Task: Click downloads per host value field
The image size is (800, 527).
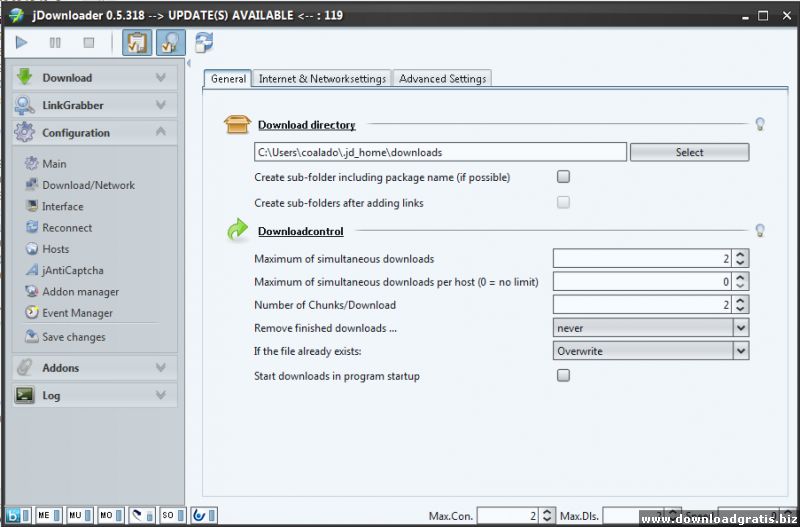Action: click(x=642, y=282)
